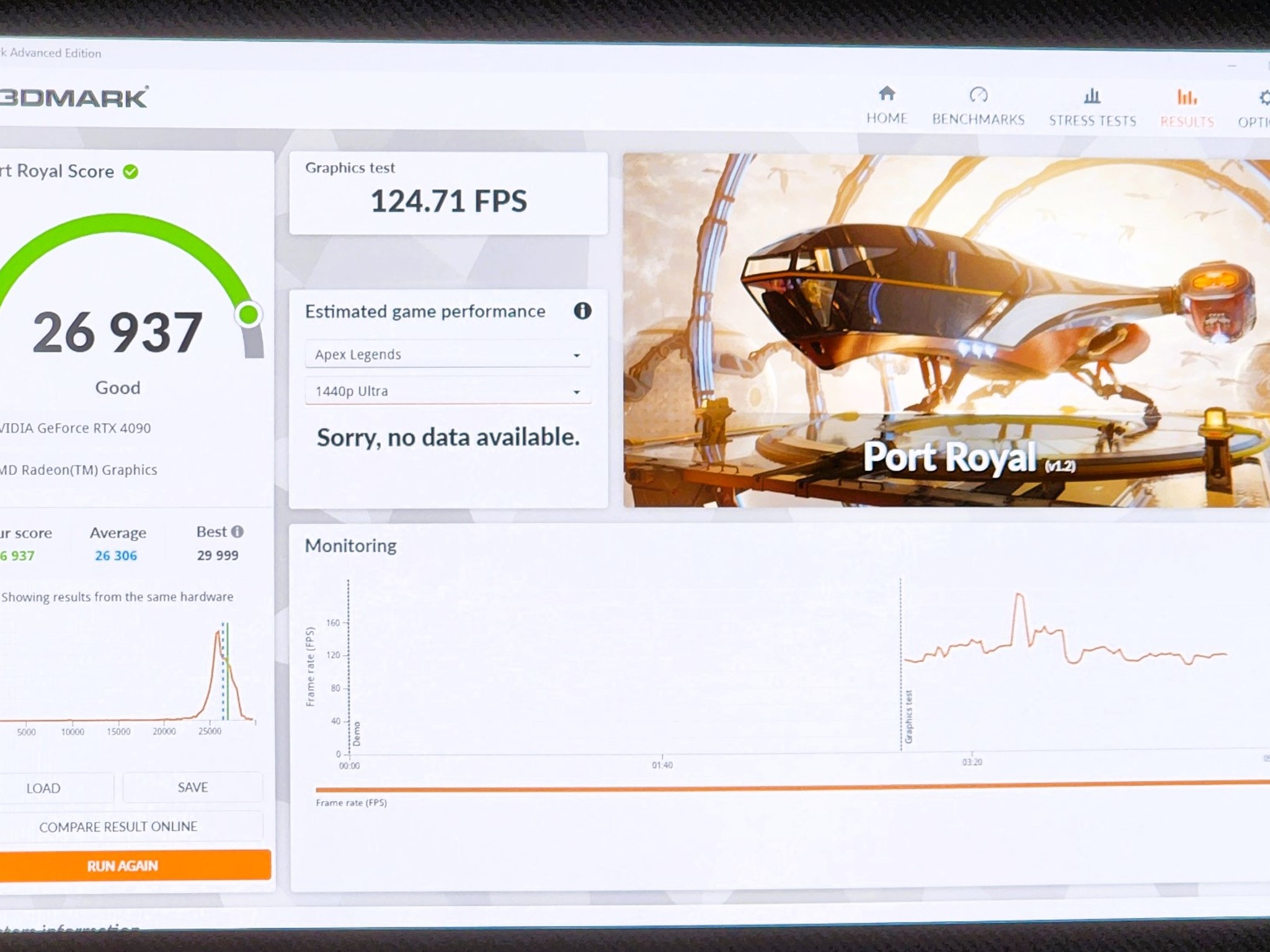Click the arrow on the Apex Legends selector

(x=577, y=355)
